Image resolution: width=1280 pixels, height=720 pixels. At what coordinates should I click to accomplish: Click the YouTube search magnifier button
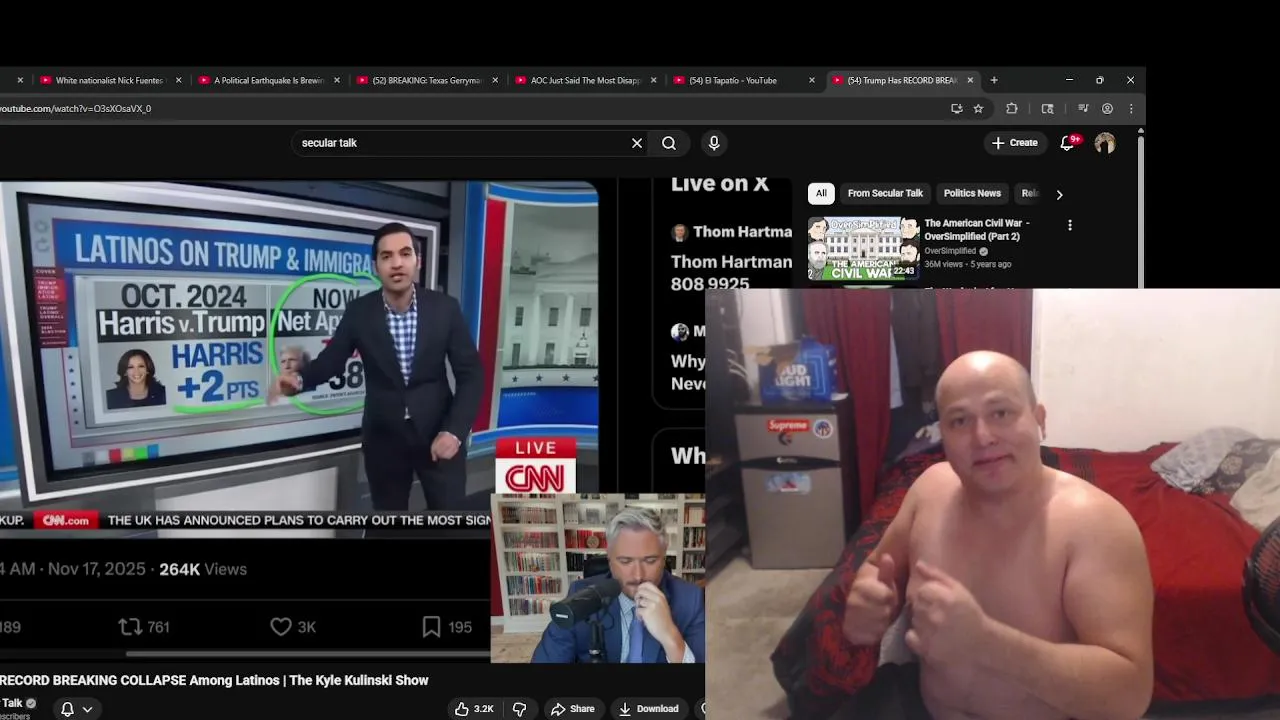669,143
